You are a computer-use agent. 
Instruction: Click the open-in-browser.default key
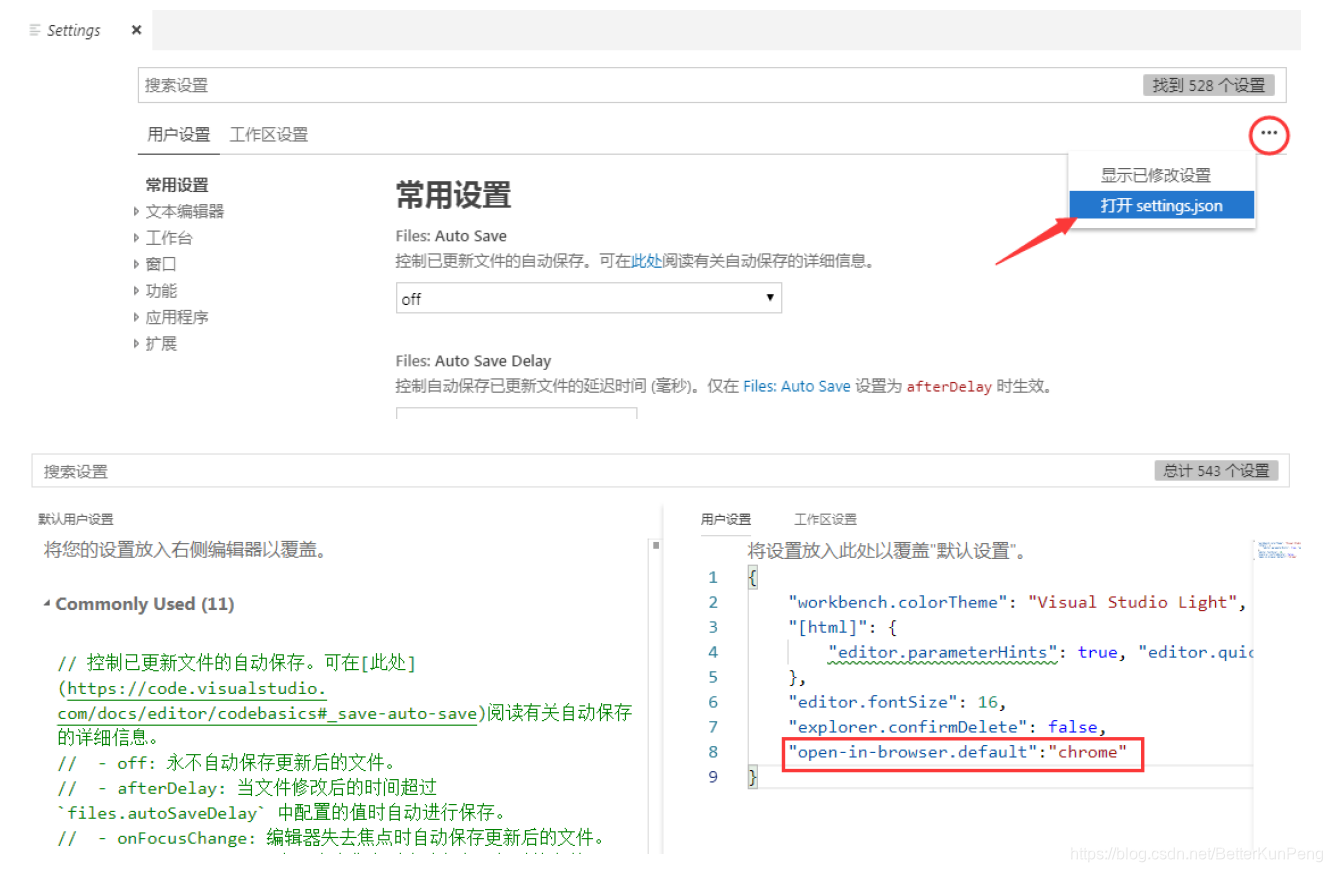point(913,752)
